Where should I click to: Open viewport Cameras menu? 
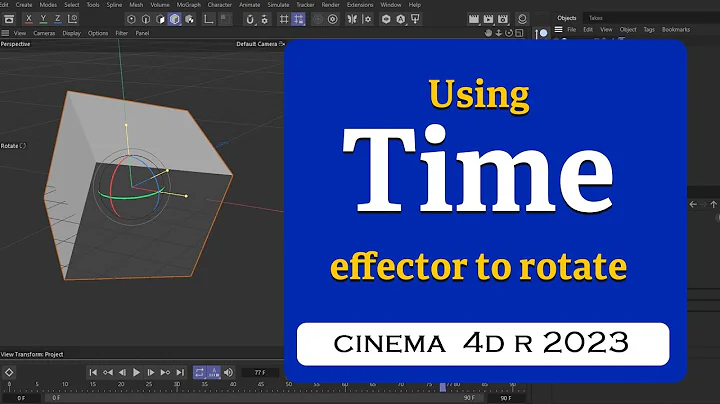(x=44, y=33)
